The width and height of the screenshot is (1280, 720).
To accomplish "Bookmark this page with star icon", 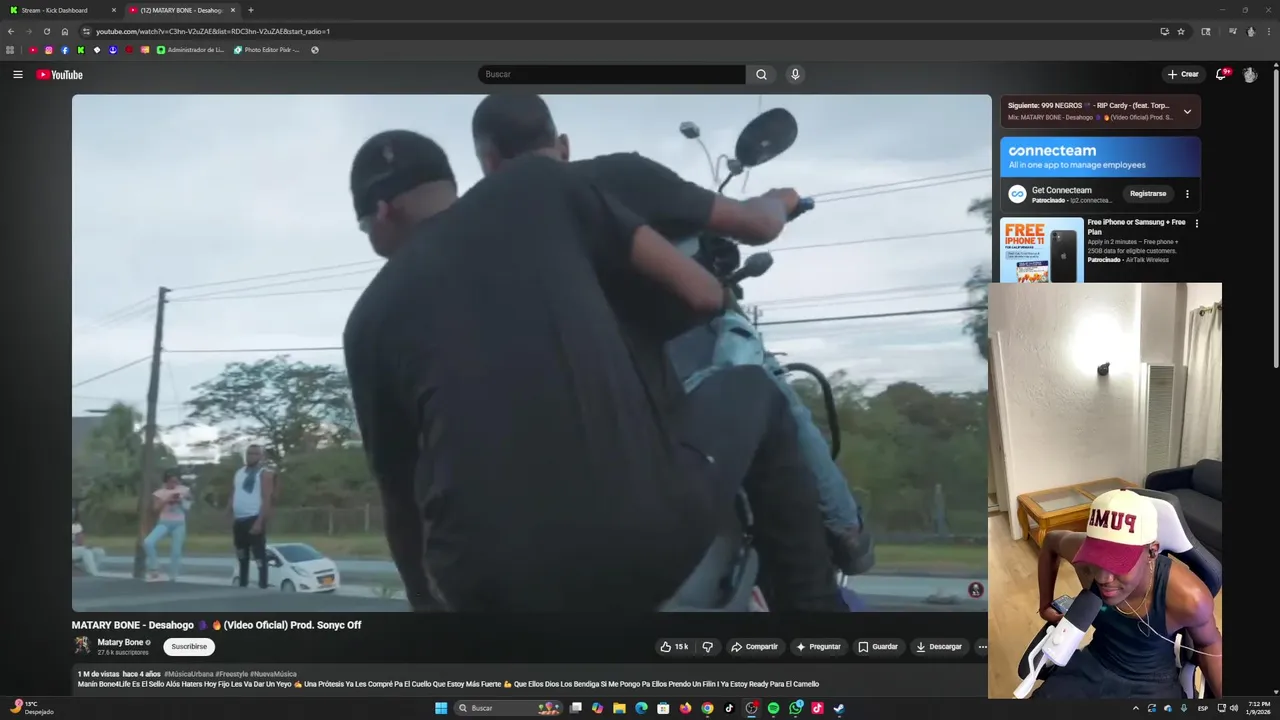I will 1181,31.
